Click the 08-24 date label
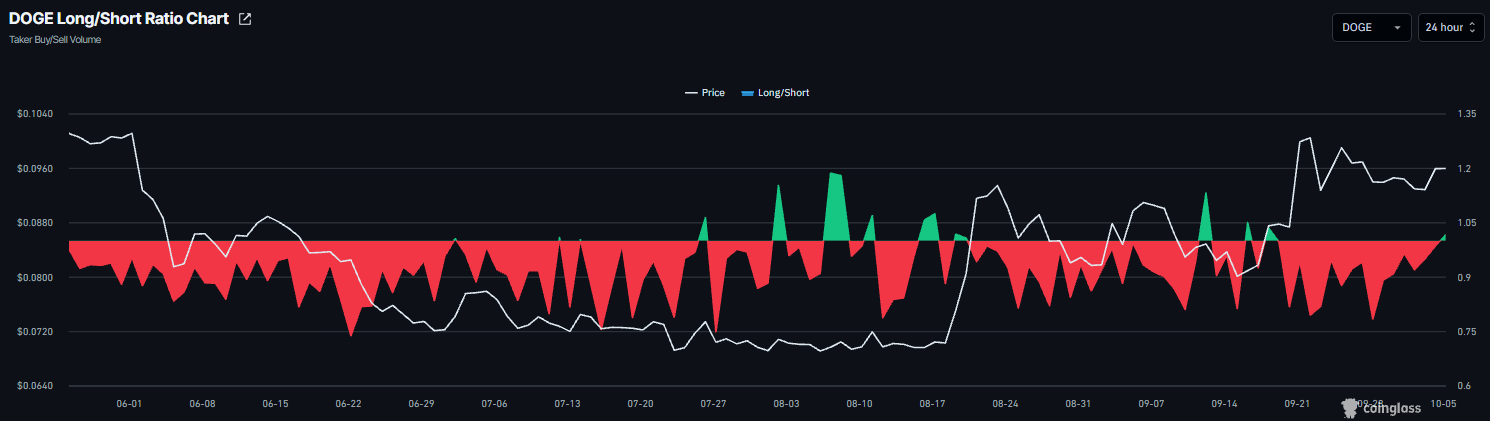This screenshot has width=1490, height=421. point(1006,404)
